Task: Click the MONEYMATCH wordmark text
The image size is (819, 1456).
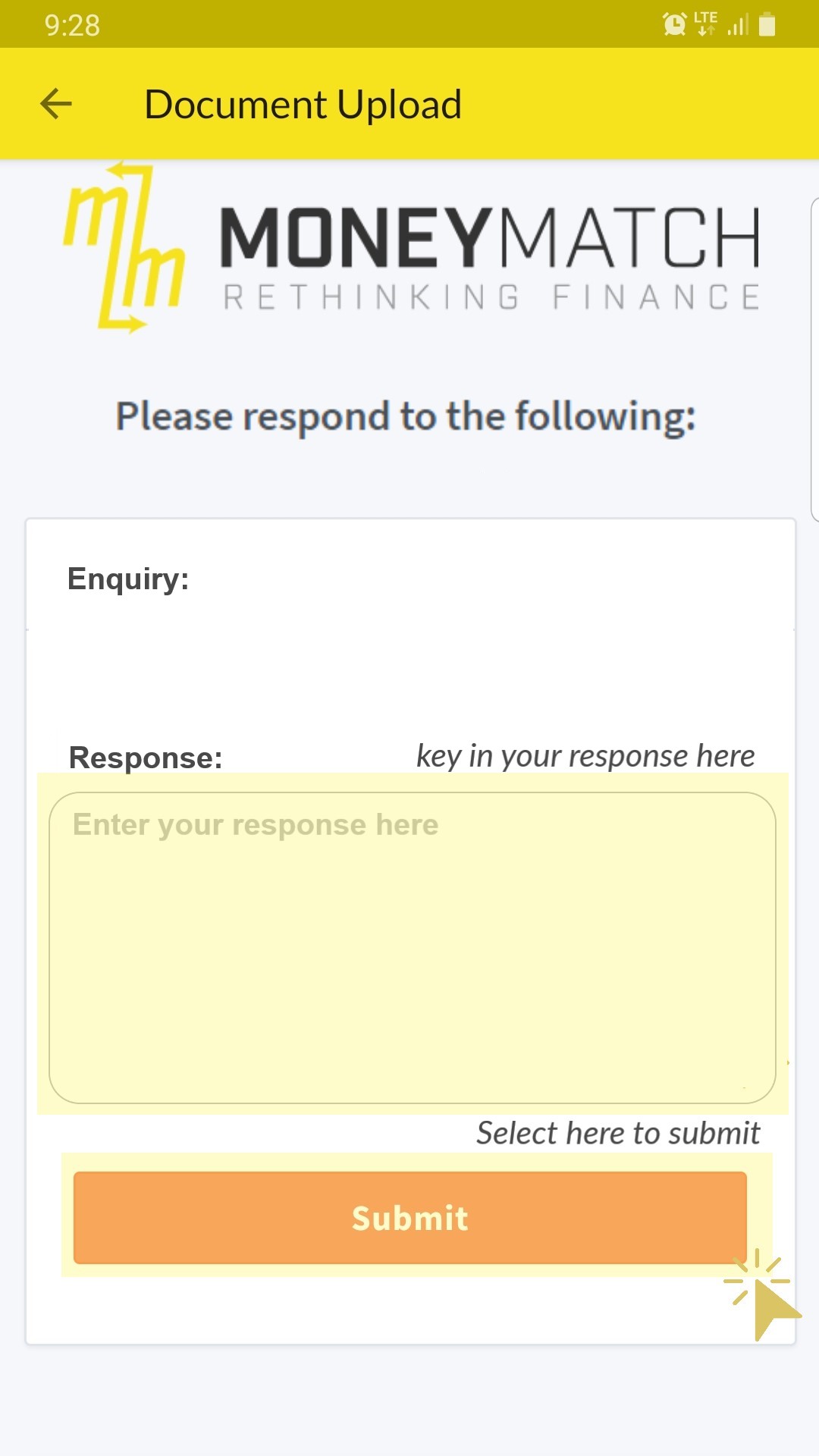Action: 489,237
